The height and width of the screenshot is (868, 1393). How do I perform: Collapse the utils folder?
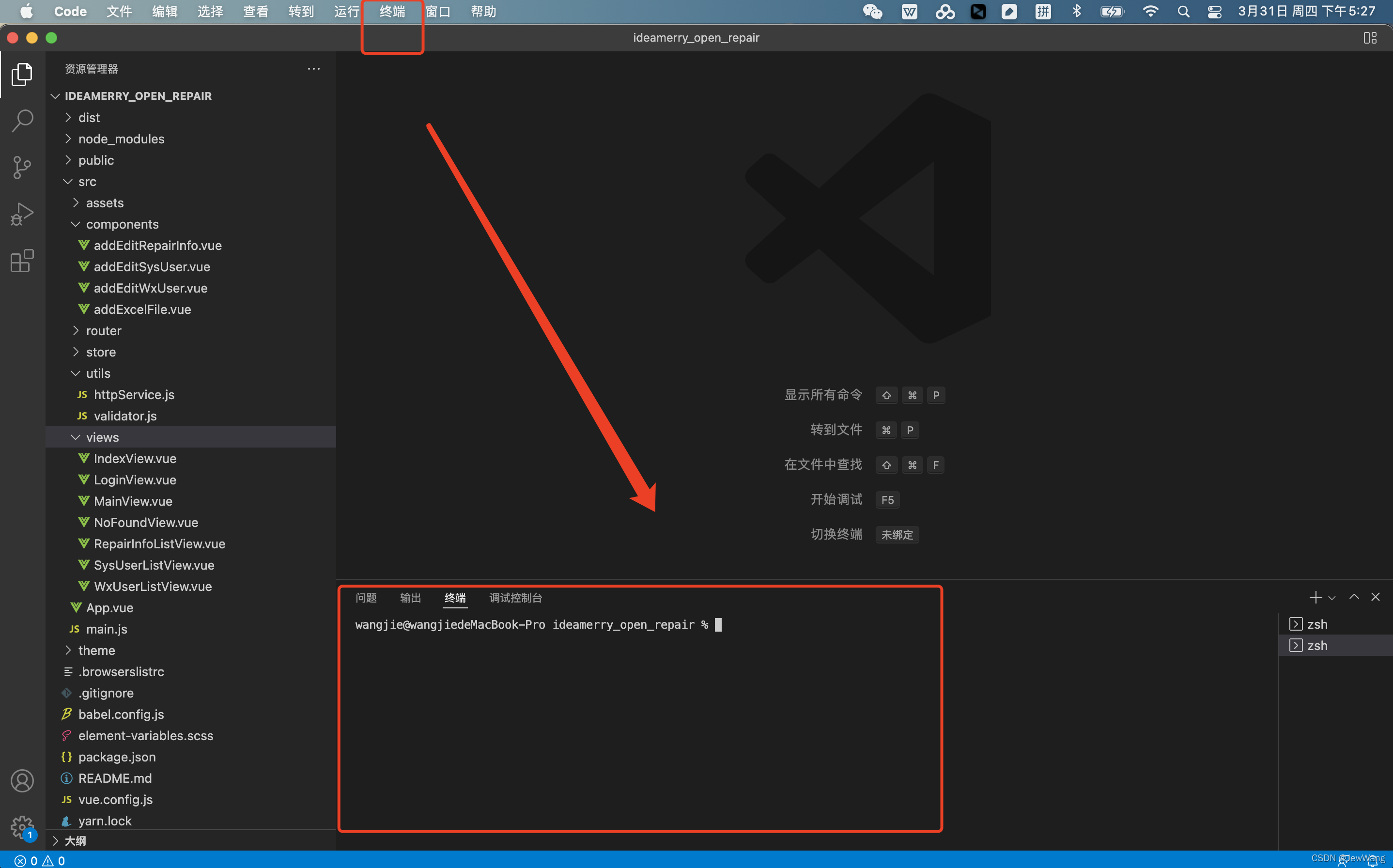[190, 373]
